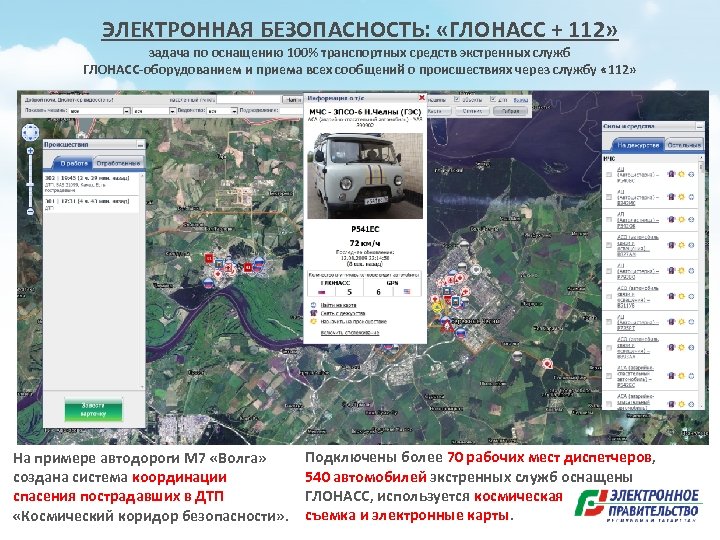Click purple duty icon in second МЧС row
This screenshot has height=540, width=720.
[671, 197]
